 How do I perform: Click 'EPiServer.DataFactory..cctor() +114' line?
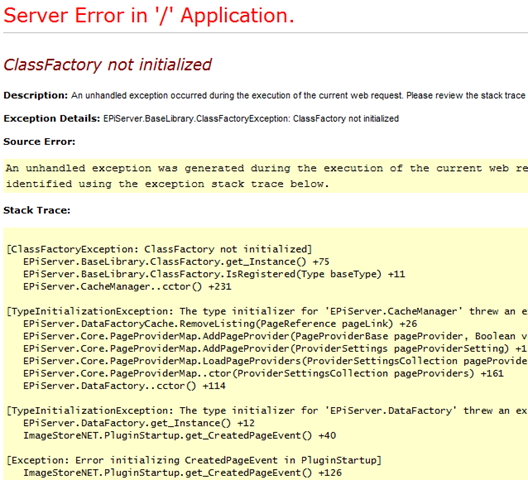124,386
